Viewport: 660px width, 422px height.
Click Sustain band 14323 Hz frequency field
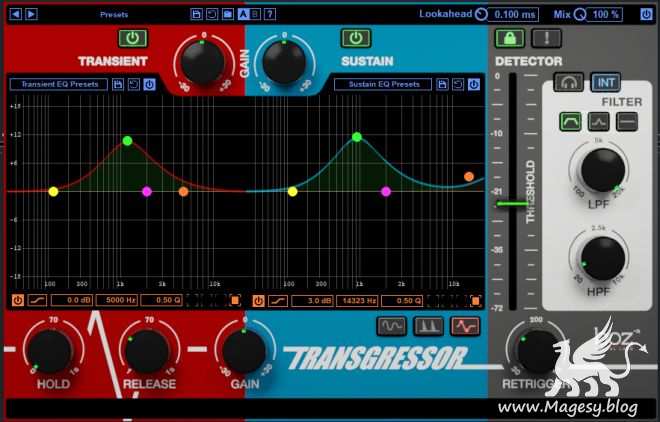[357, 301]
